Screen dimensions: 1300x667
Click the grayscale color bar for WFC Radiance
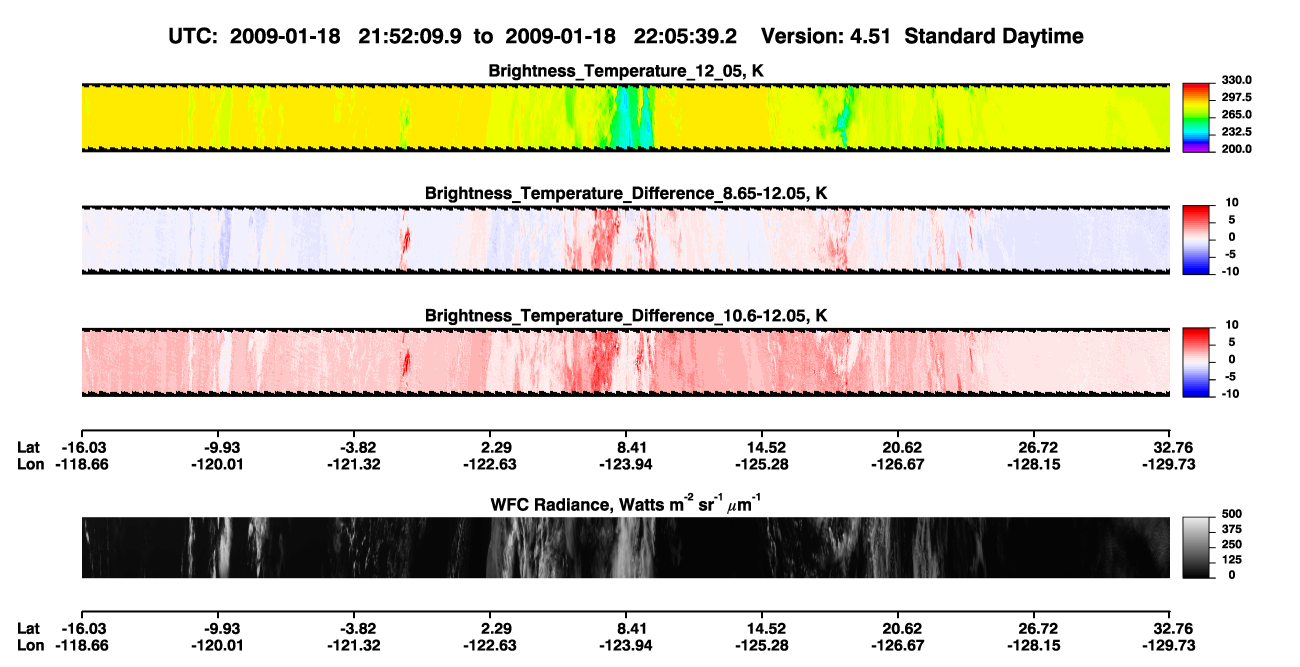point(1197,547)
